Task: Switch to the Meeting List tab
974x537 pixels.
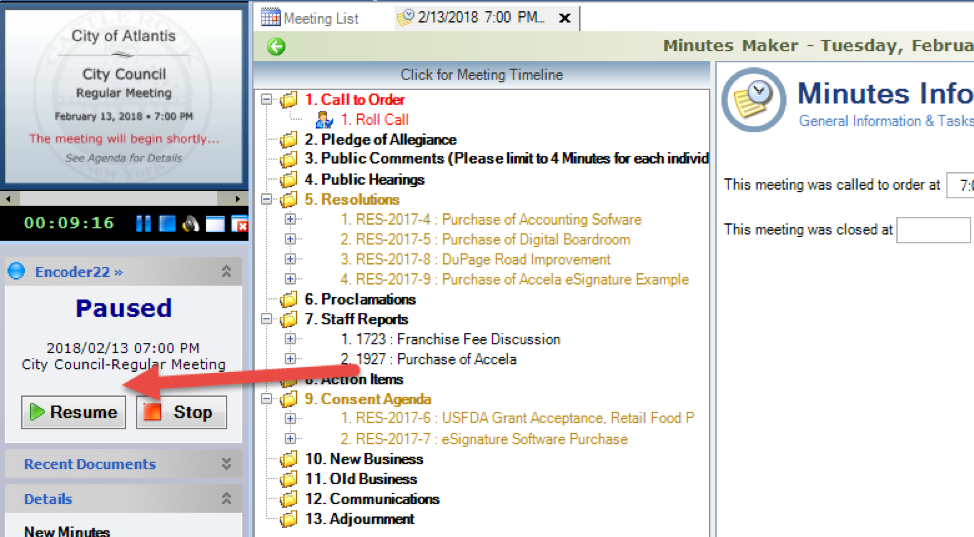Action: tap(311, 17)
